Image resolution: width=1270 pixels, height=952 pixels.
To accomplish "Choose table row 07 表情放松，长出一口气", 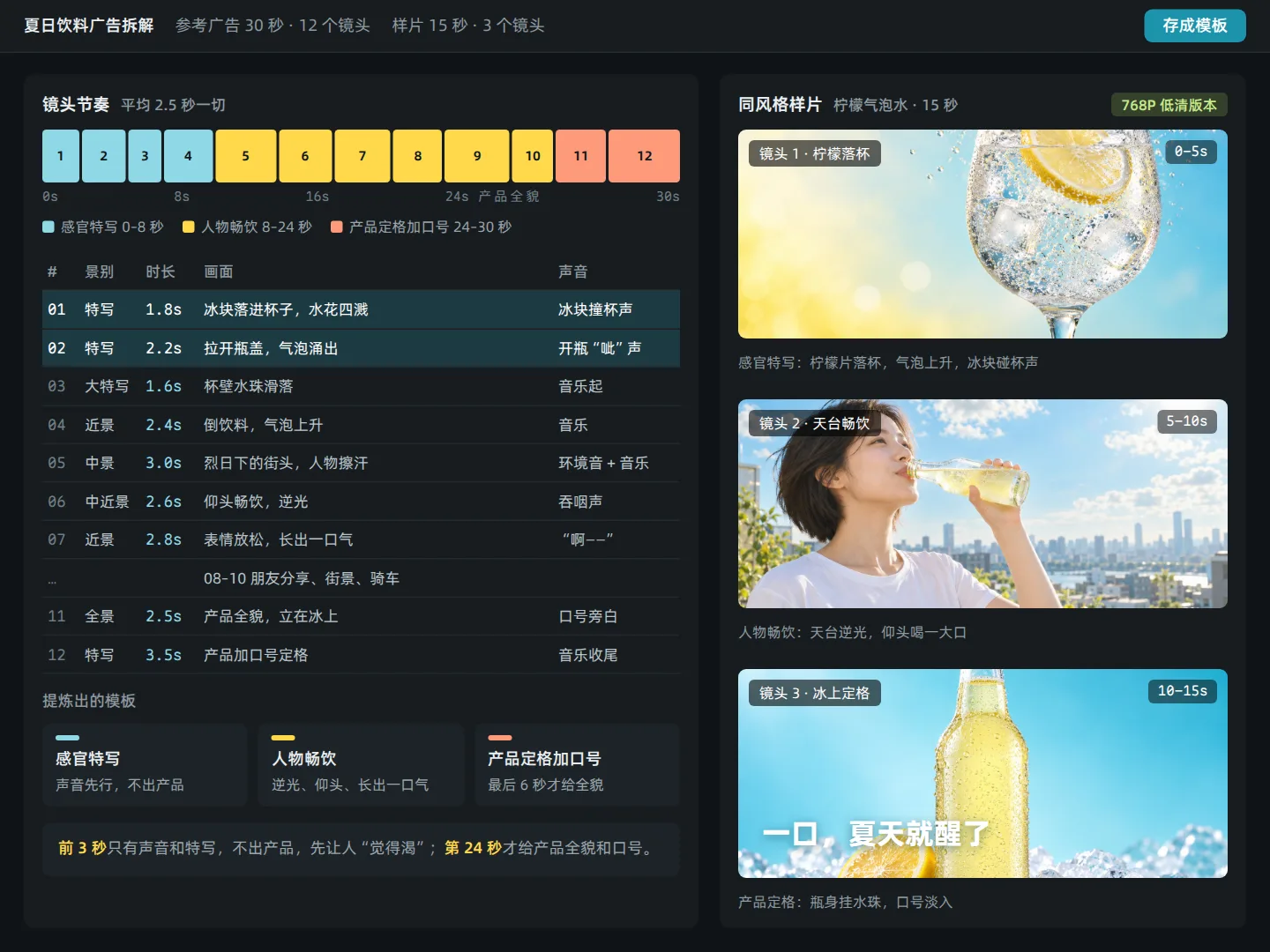I will (361, 539).
